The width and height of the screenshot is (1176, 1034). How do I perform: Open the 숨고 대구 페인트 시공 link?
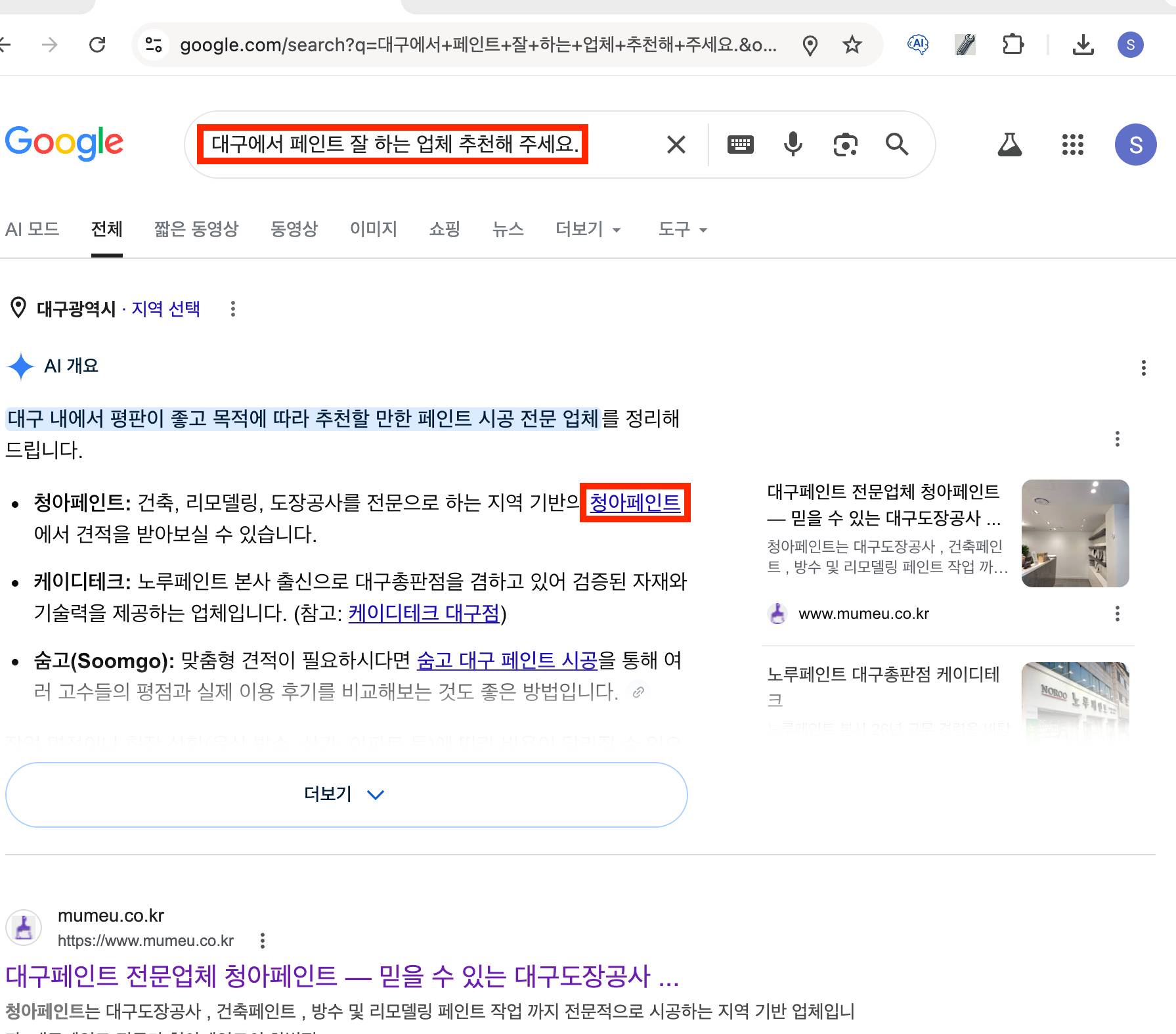507,660
